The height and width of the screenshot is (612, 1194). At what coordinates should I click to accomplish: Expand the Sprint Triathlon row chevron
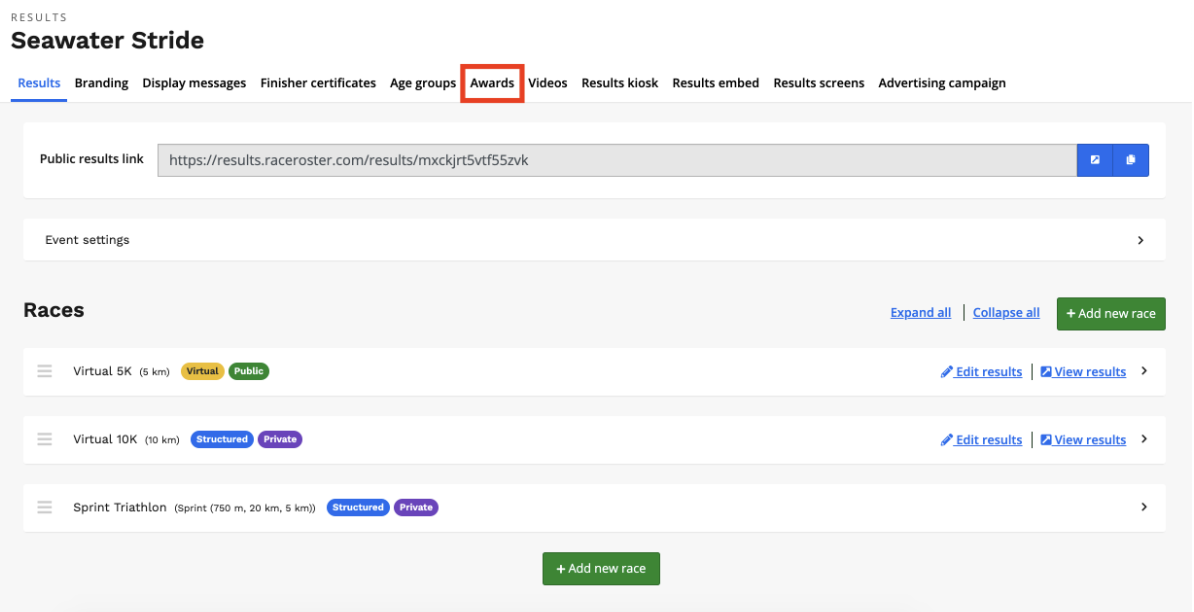pyautogui.click(x=1144, y=507)
